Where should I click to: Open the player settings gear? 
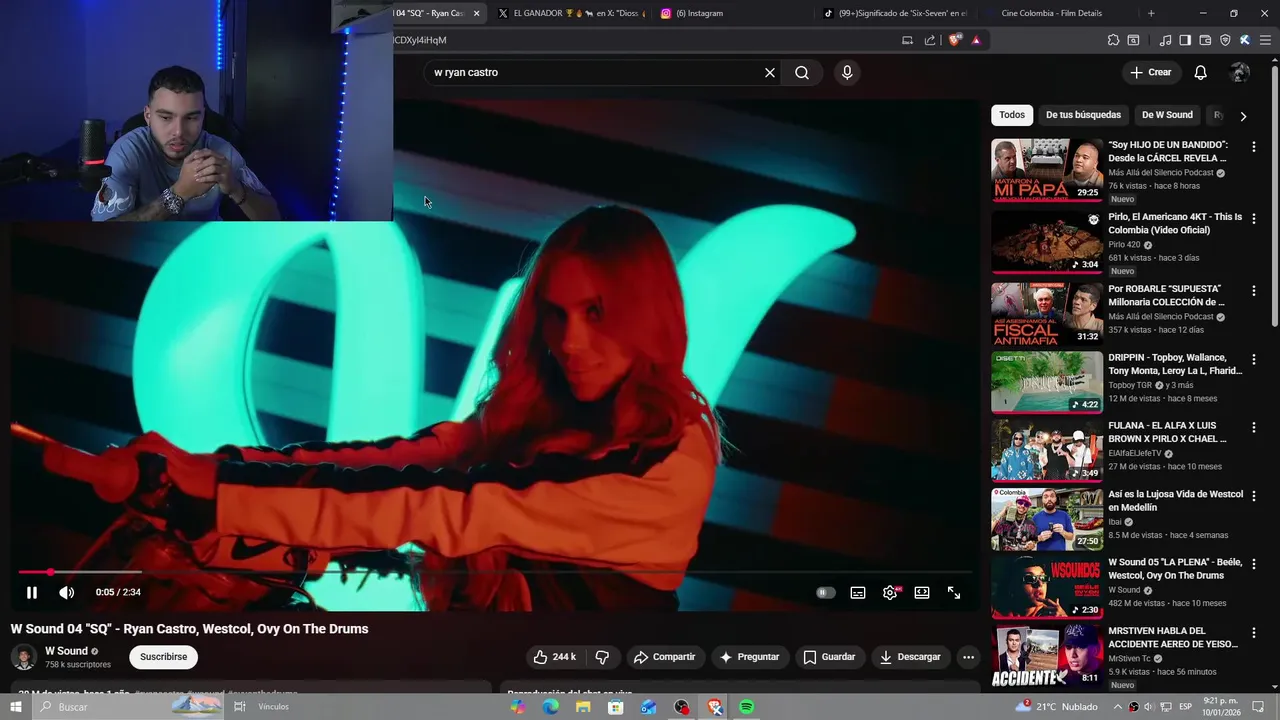pos(890,593)
